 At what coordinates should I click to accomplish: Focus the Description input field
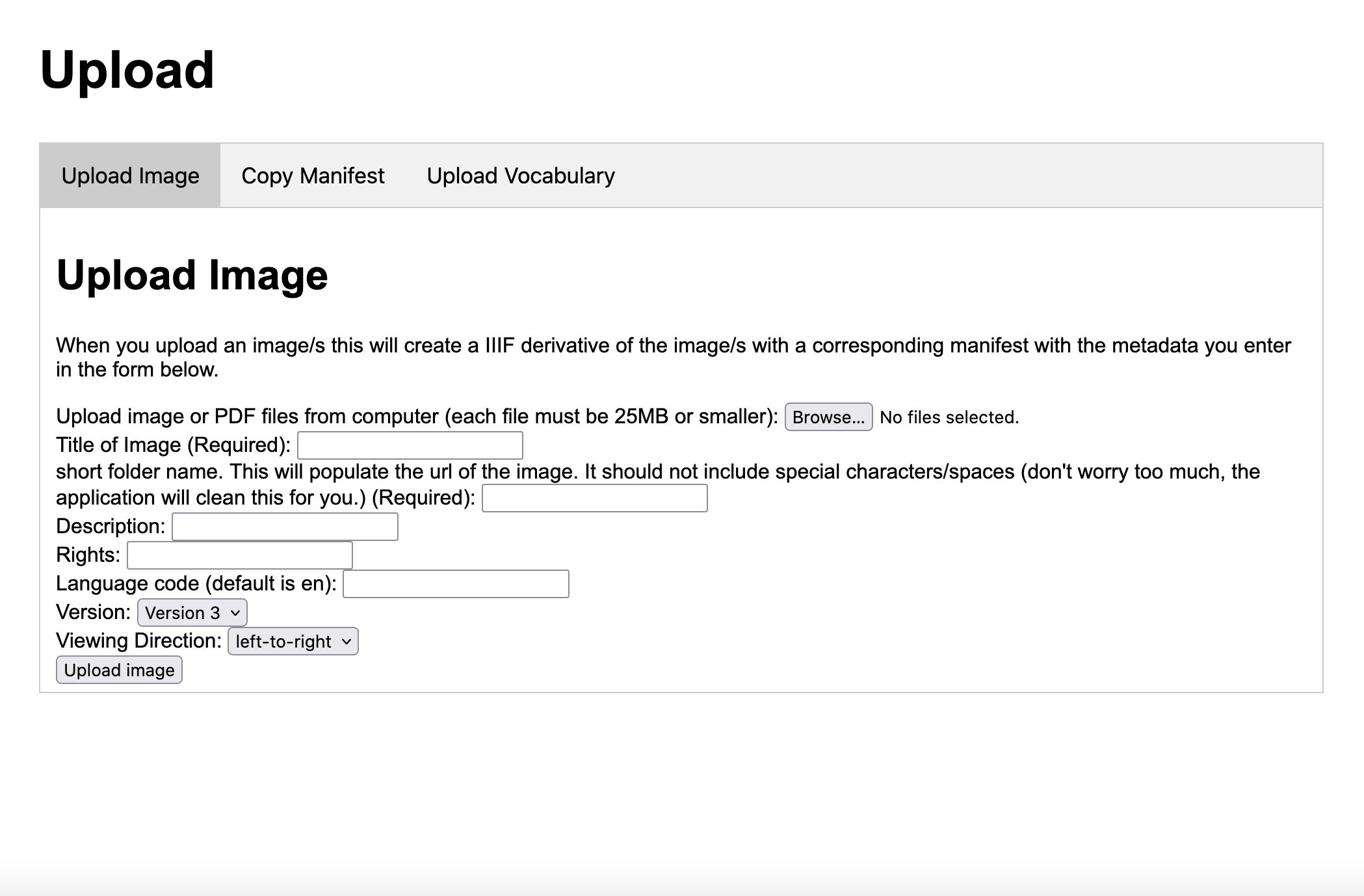pos(285,527)
